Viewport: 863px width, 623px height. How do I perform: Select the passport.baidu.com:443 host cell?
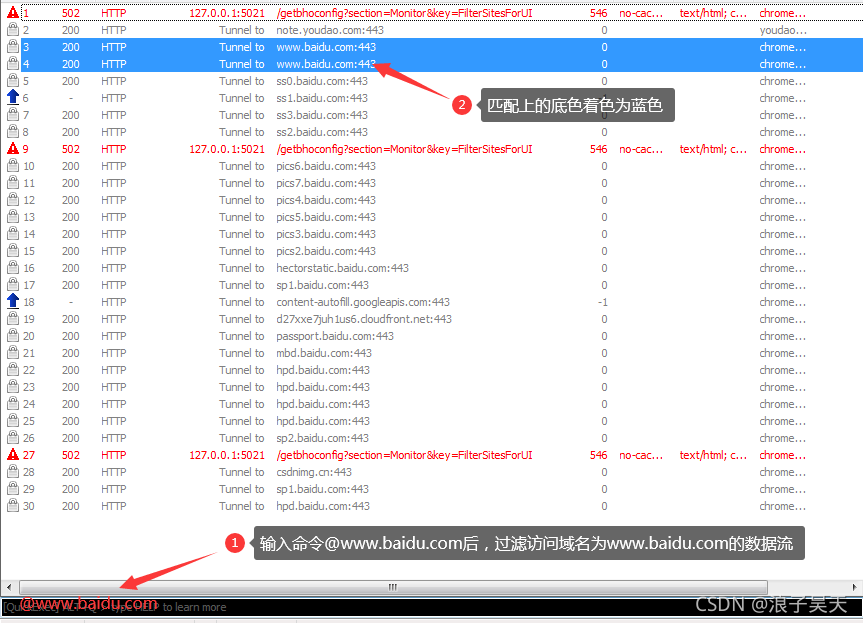coord(335,336)
